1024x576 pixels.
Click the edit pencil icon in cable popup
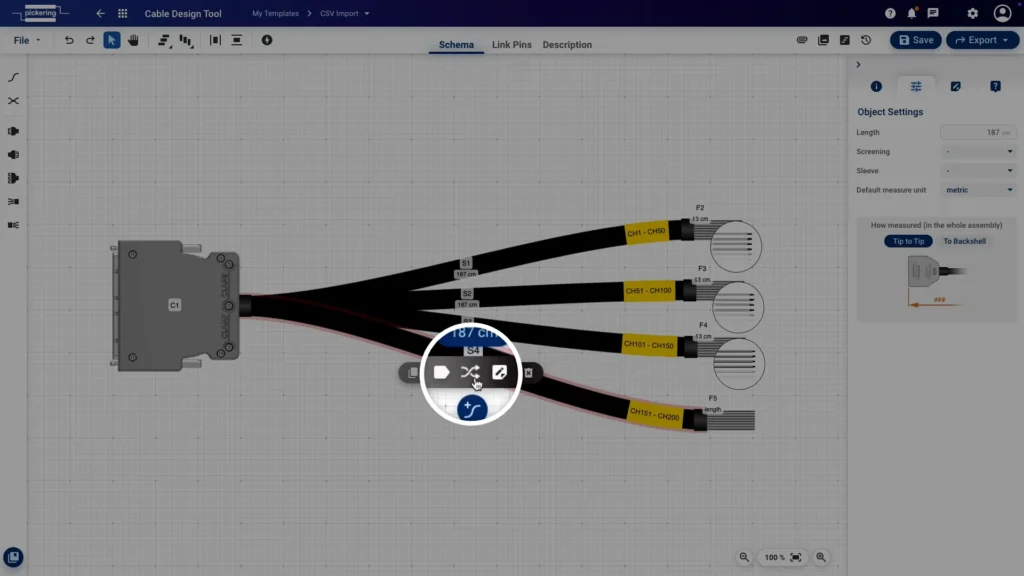click(500, 372)
